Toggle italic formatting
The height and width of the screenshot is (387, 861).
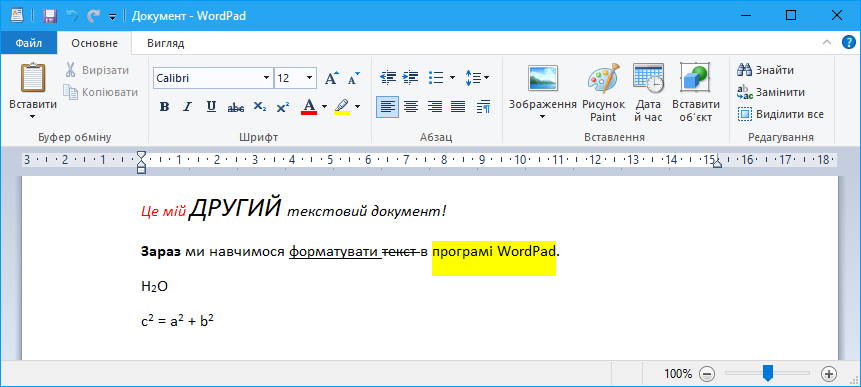pos(187,107)
